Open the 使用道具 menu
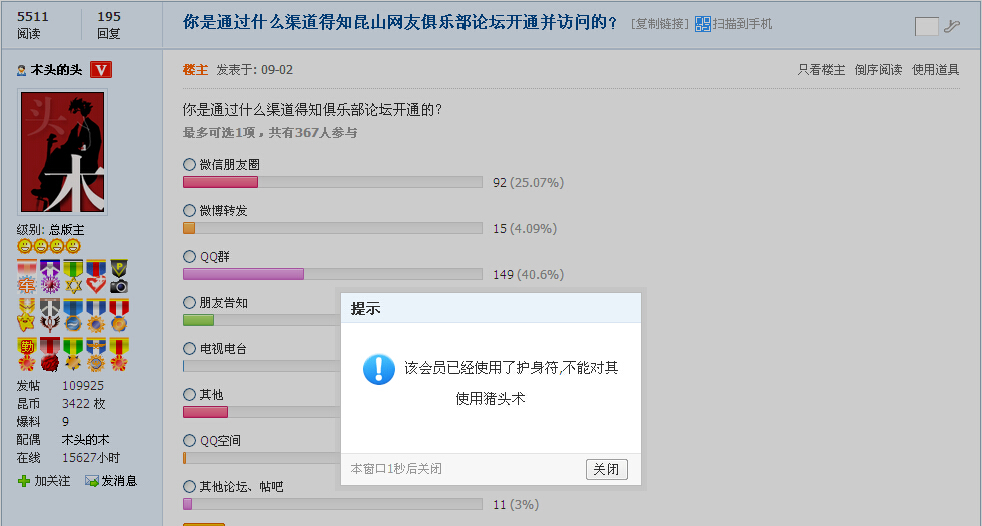This screenshot has height=526, width=982. coord(935,70)
